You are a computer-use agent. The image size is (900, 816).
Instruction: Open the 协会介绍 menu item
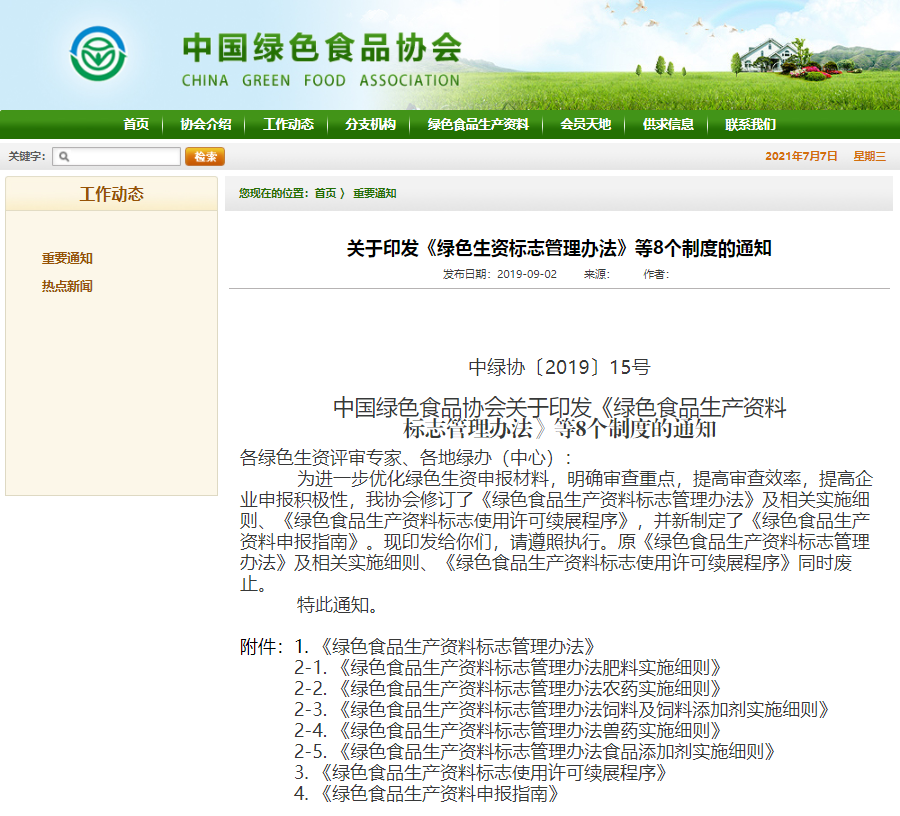coord(206,125)
